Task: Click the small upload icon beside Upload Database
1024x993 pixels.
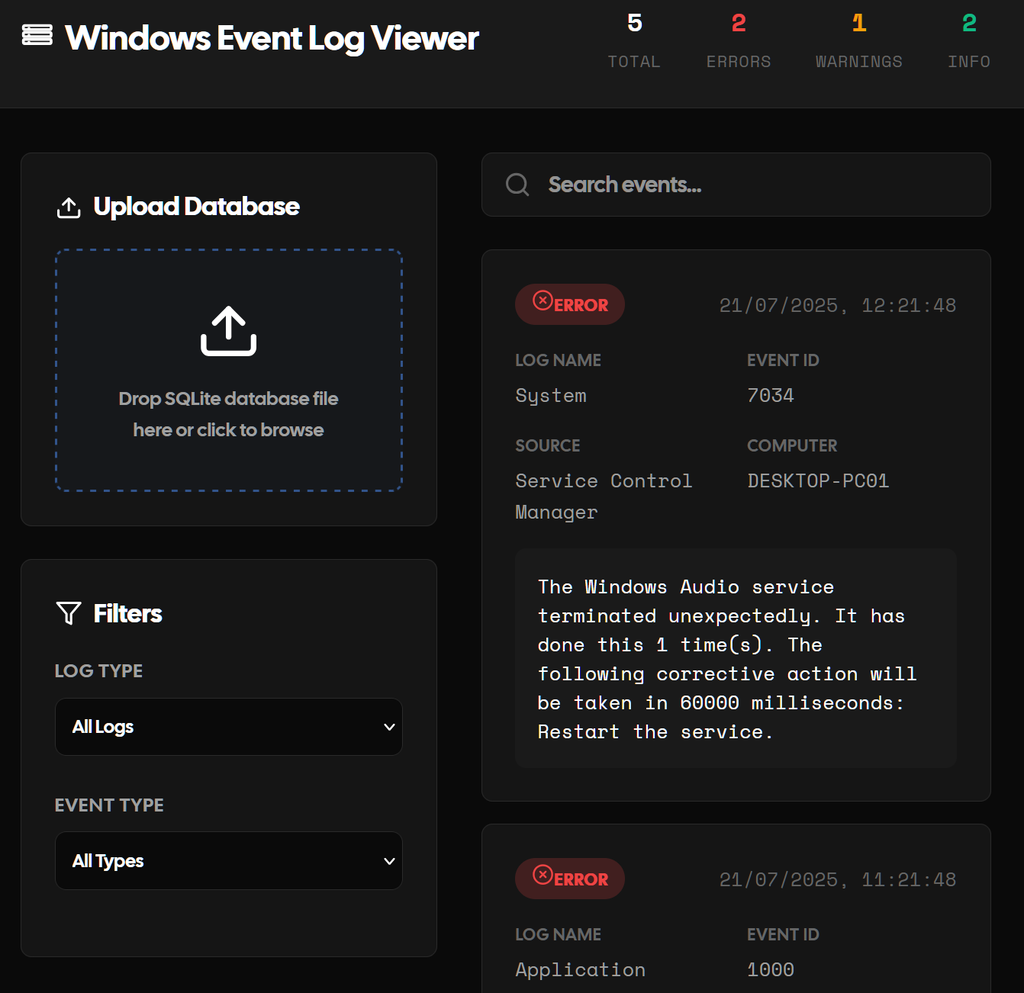Action: click(x=69, y=208)
